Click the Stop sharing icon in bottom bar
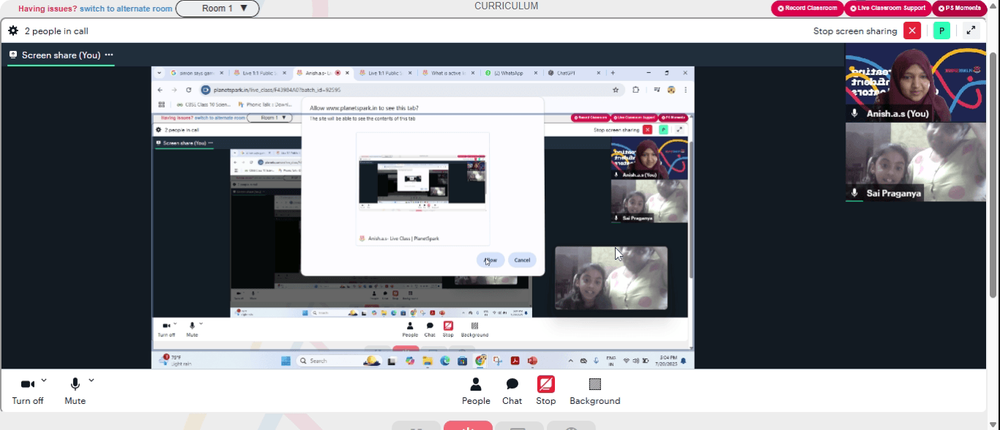 click(x=545, y=391)
